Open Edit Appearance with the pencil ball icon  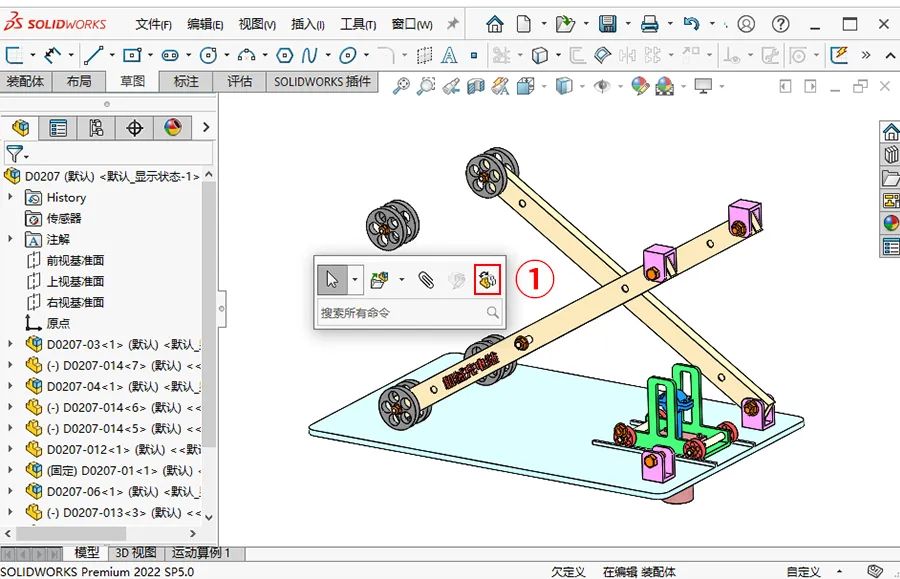click(x=640, y=86)
